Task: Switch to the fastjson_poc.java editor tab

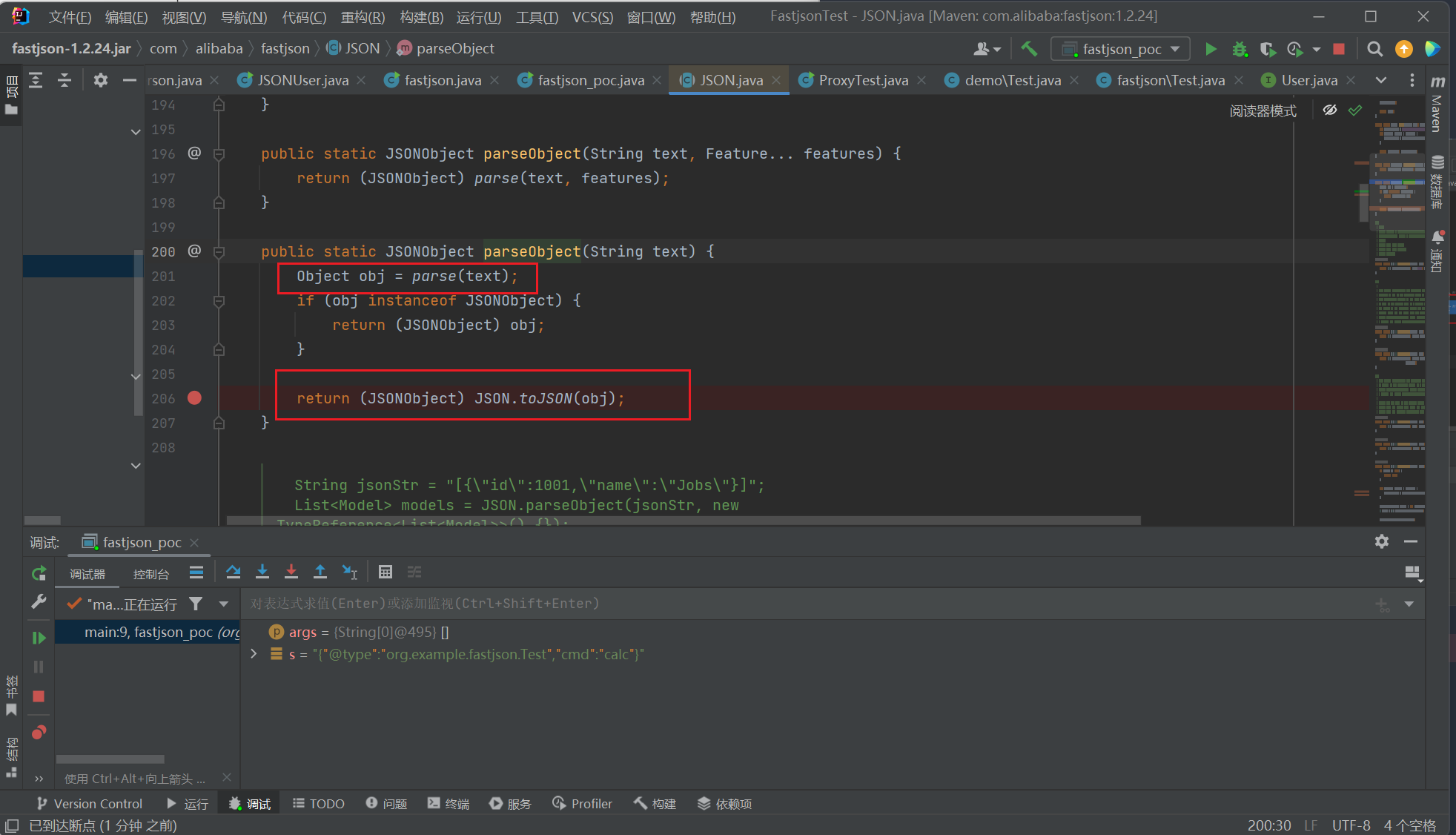Action: click(590, 80)
